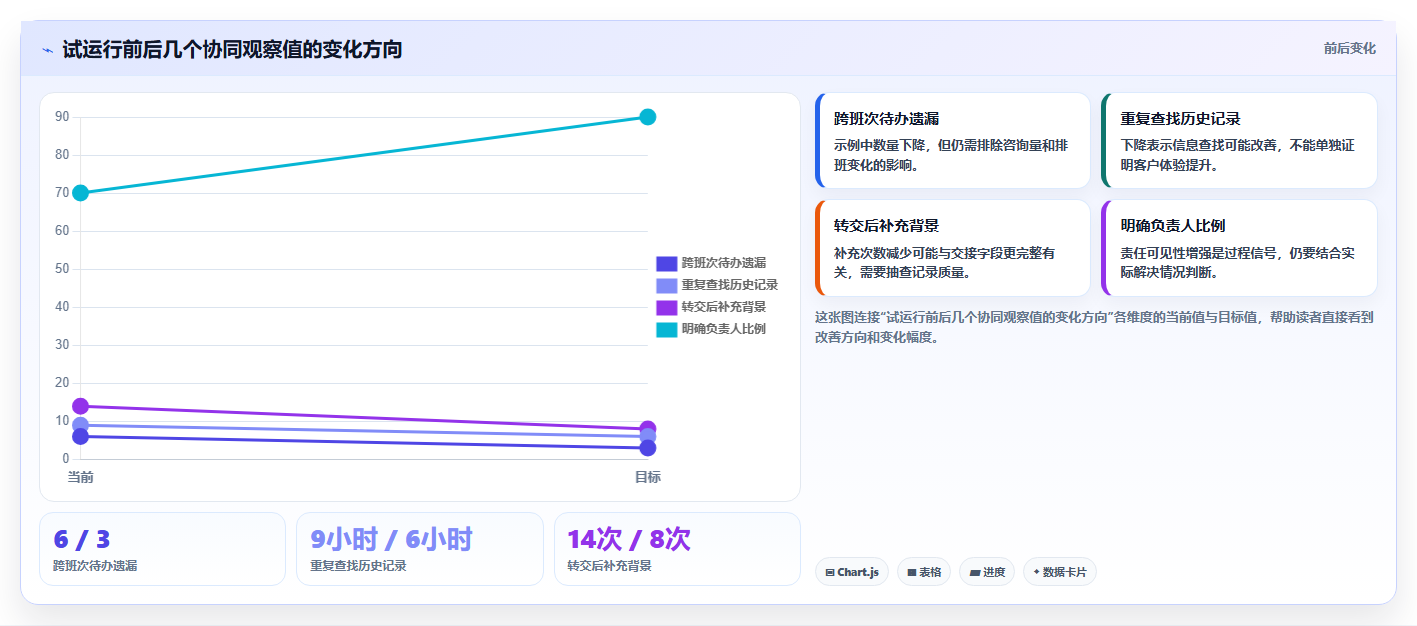Click the 9小时 / 6小时 stat value
1417x626 pixels.
391,540
